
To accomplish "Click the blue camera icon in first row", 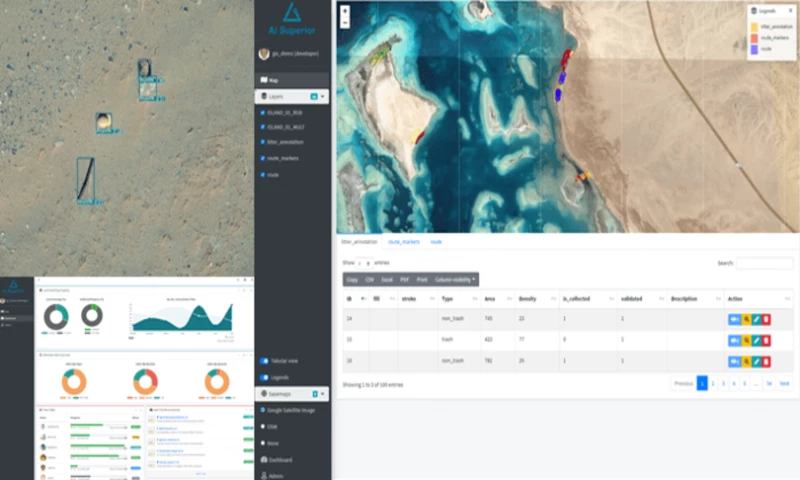I will coord(735,319).
